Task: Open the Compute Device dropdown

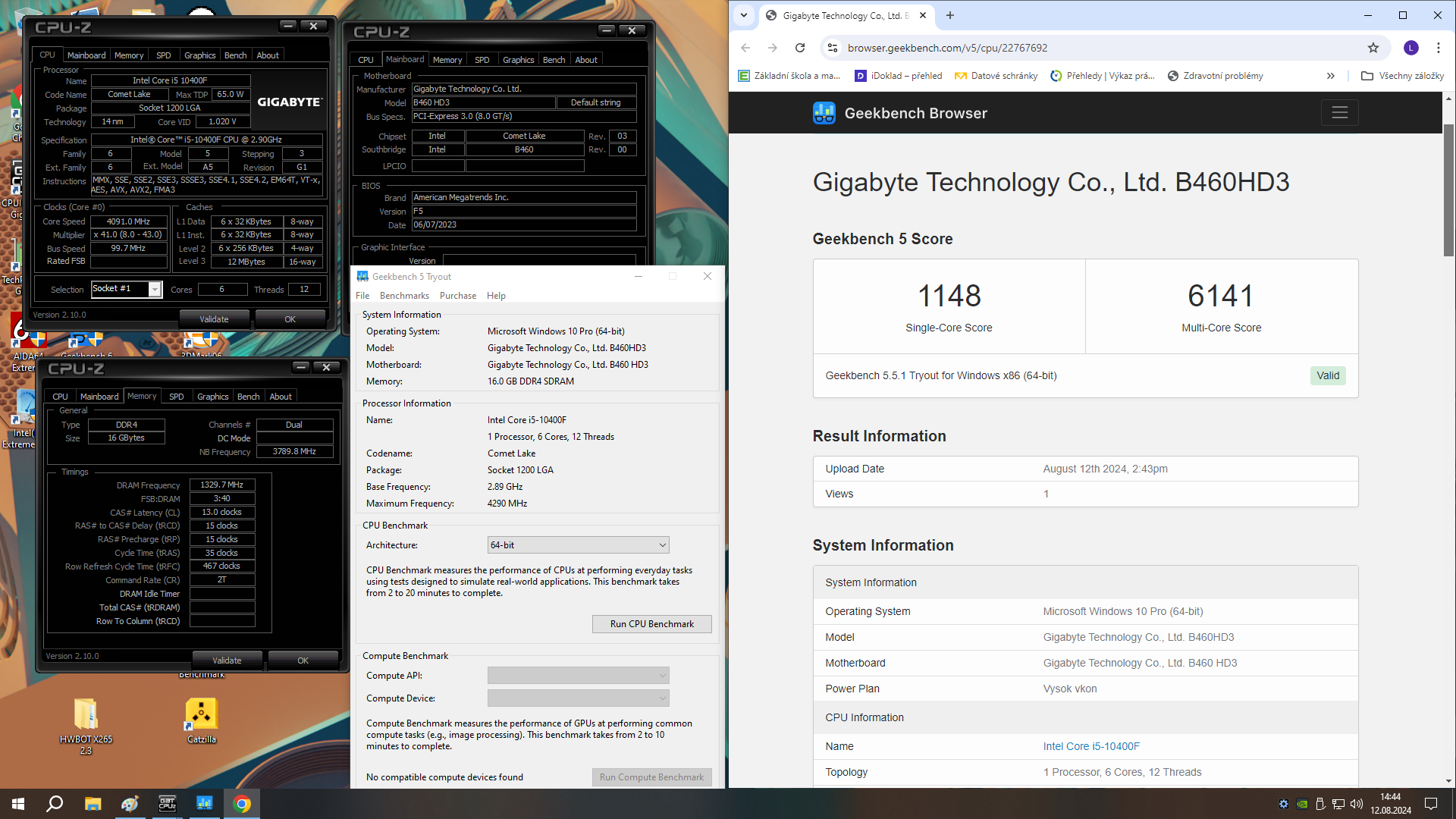Action: click(x=579, y=698)
